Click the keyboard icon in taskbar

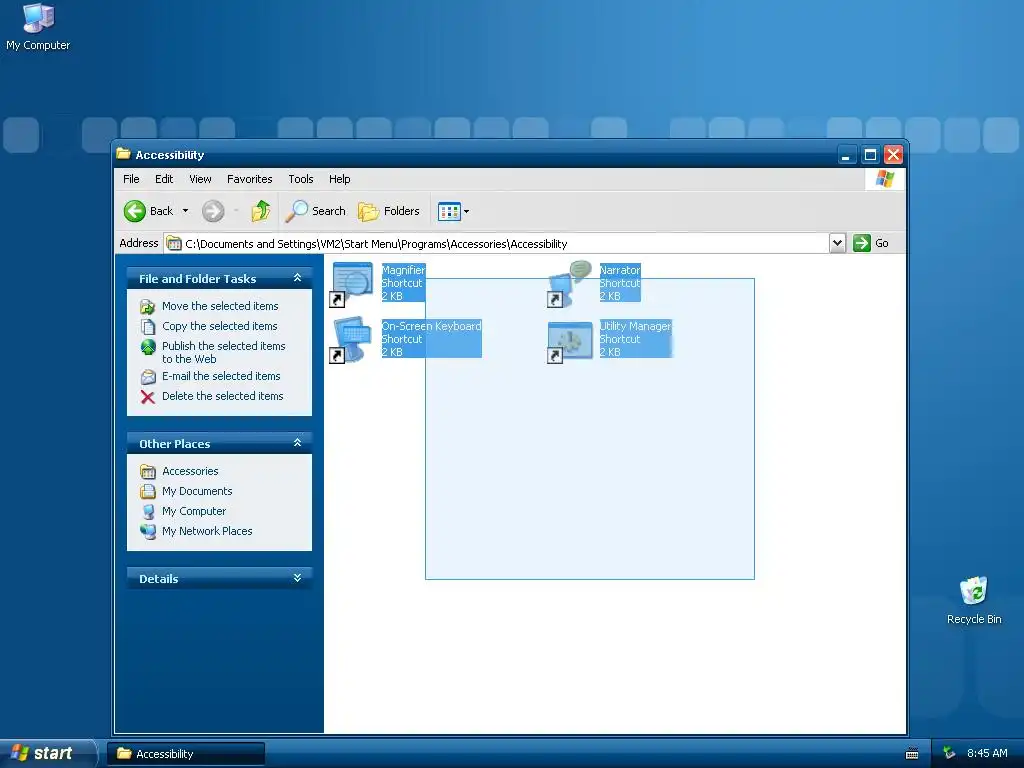click(x=912, y=754)
